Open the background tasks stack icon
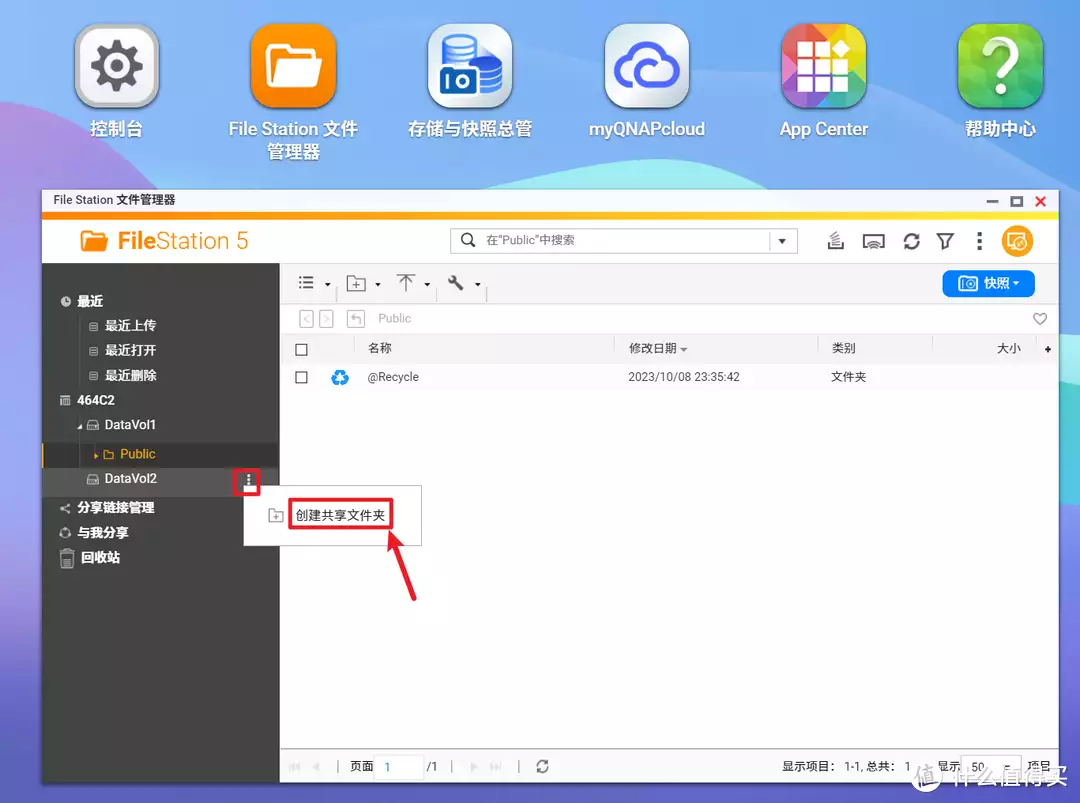Screen dimensions: 1080x803 click(835, 241)
